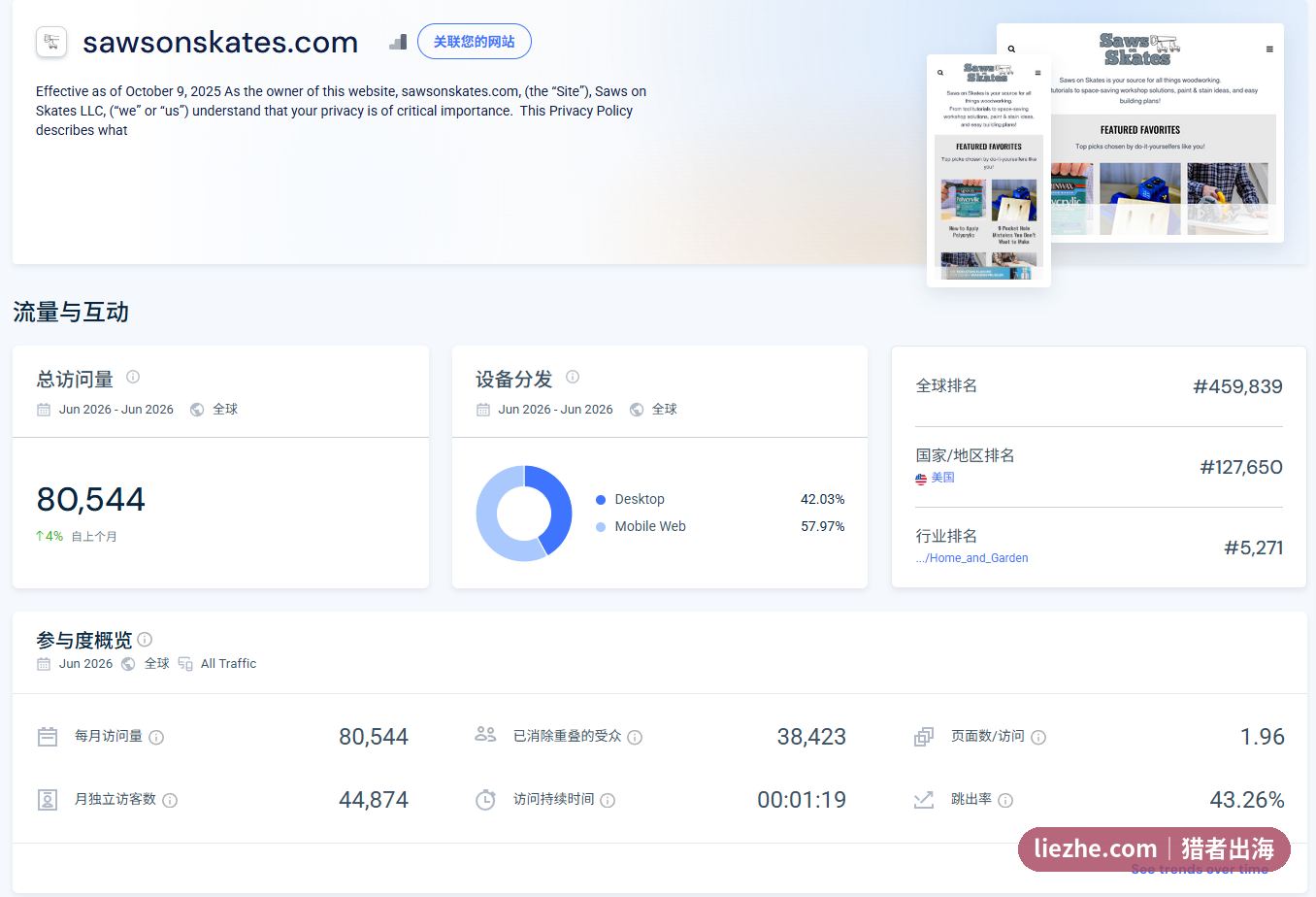The image size is (1316, 897).
Task: Click info icon next to 跳出率
Action: coord(1005,801)
